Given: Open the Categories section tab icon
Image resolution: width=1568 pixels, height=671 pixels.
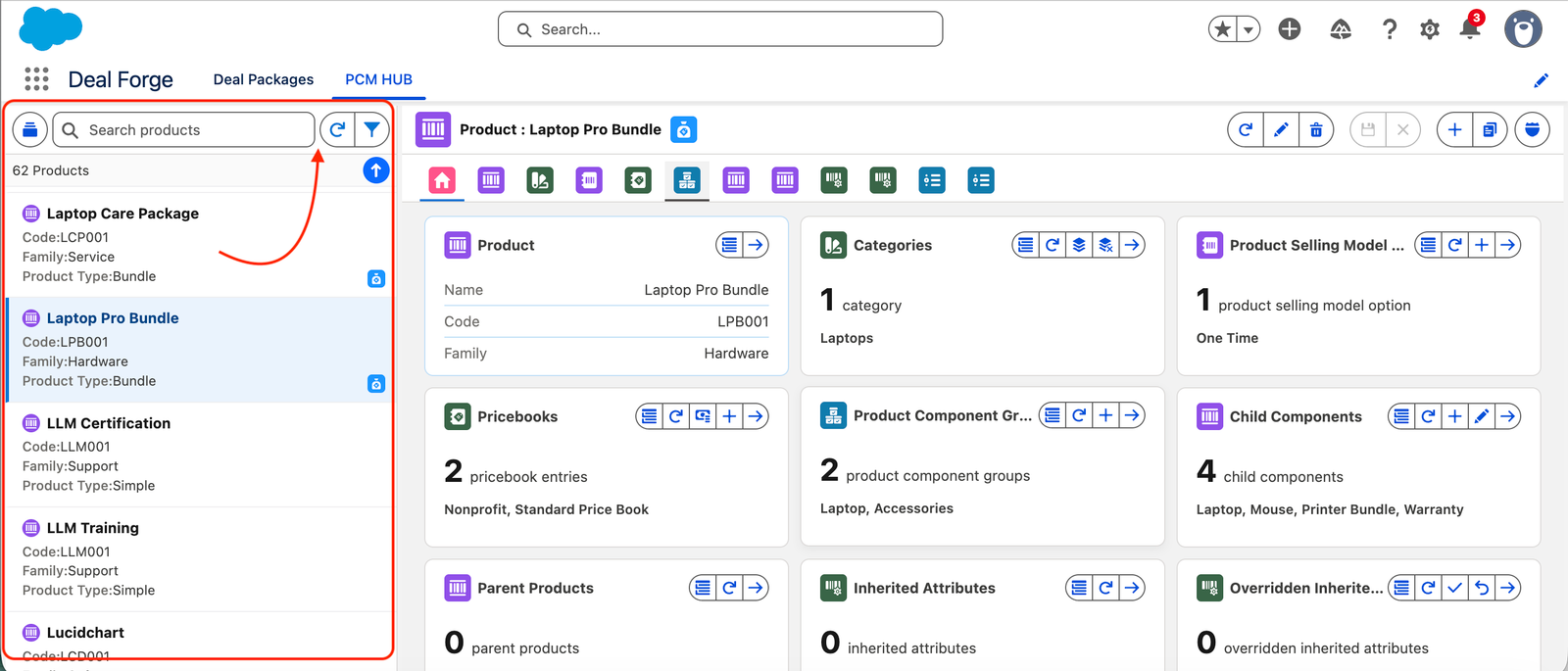Looking at the screenshot, I should coord(540,180).
